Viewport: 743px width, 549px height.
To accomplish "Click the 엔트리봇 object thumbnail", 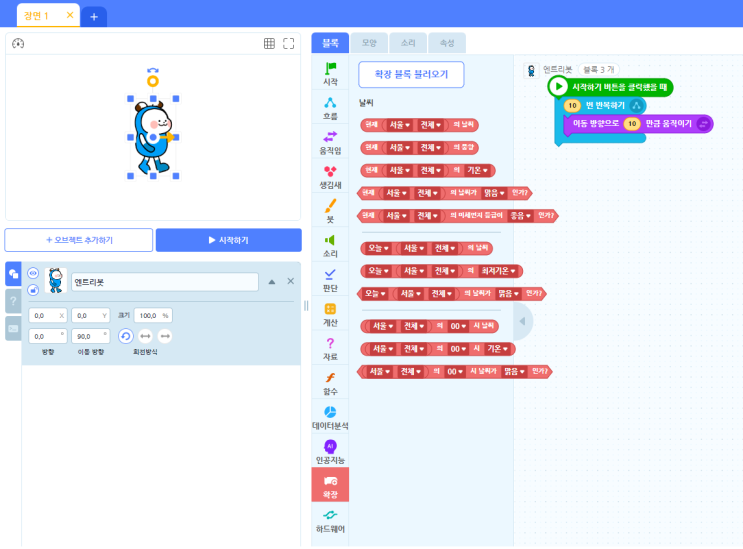I will pos(56,280).
